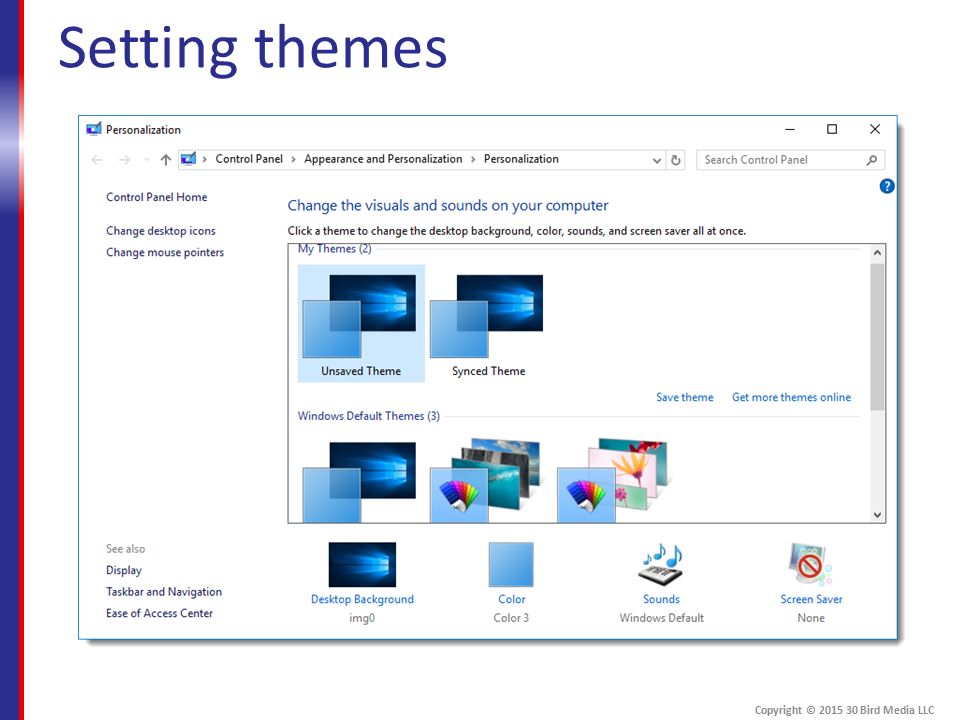960x720 pixels.
Task: Maximize the Personalization window
Action: pos(832,129)
